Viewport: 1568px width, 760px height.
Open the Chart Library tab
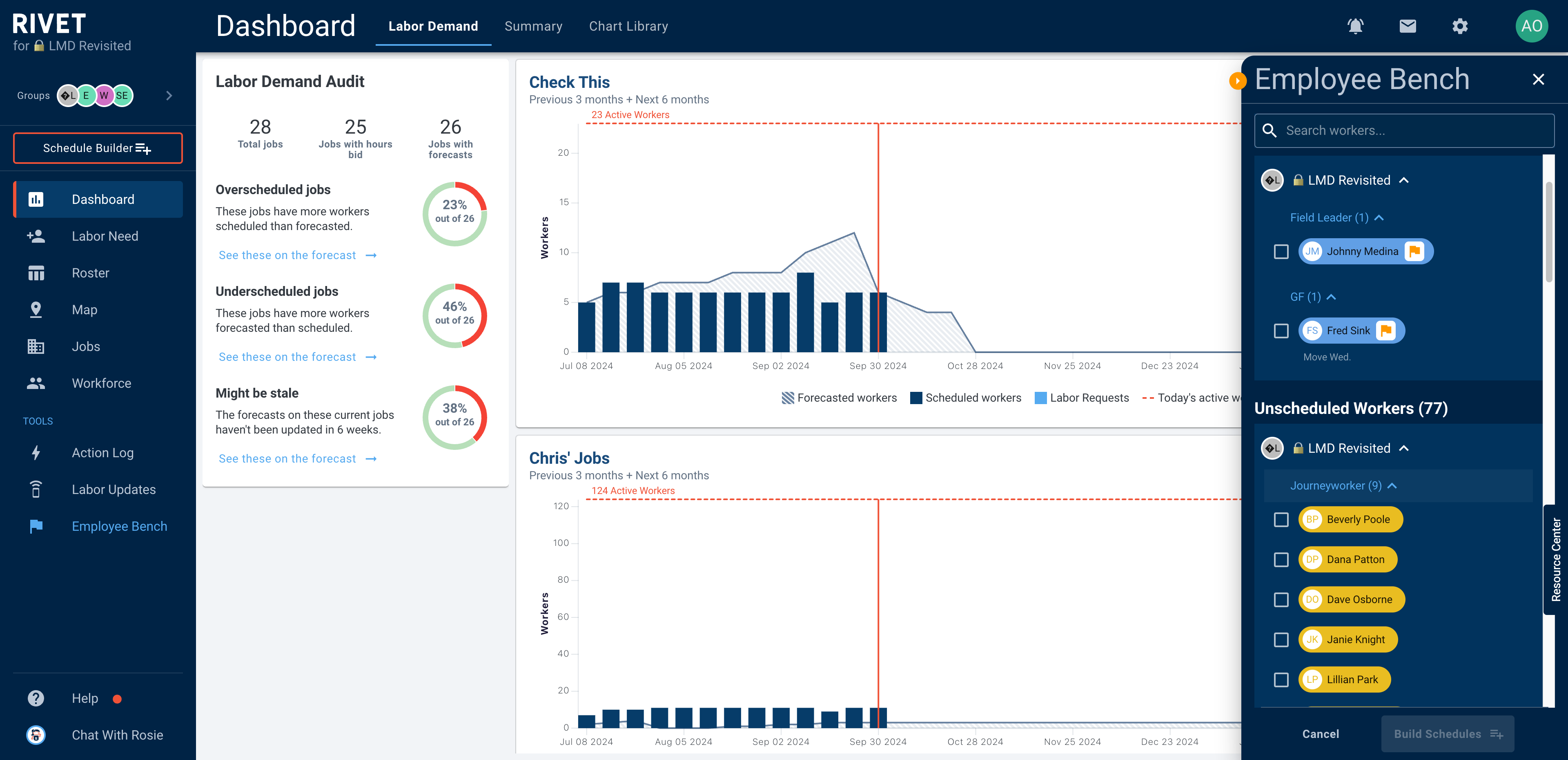coord(628,26)
